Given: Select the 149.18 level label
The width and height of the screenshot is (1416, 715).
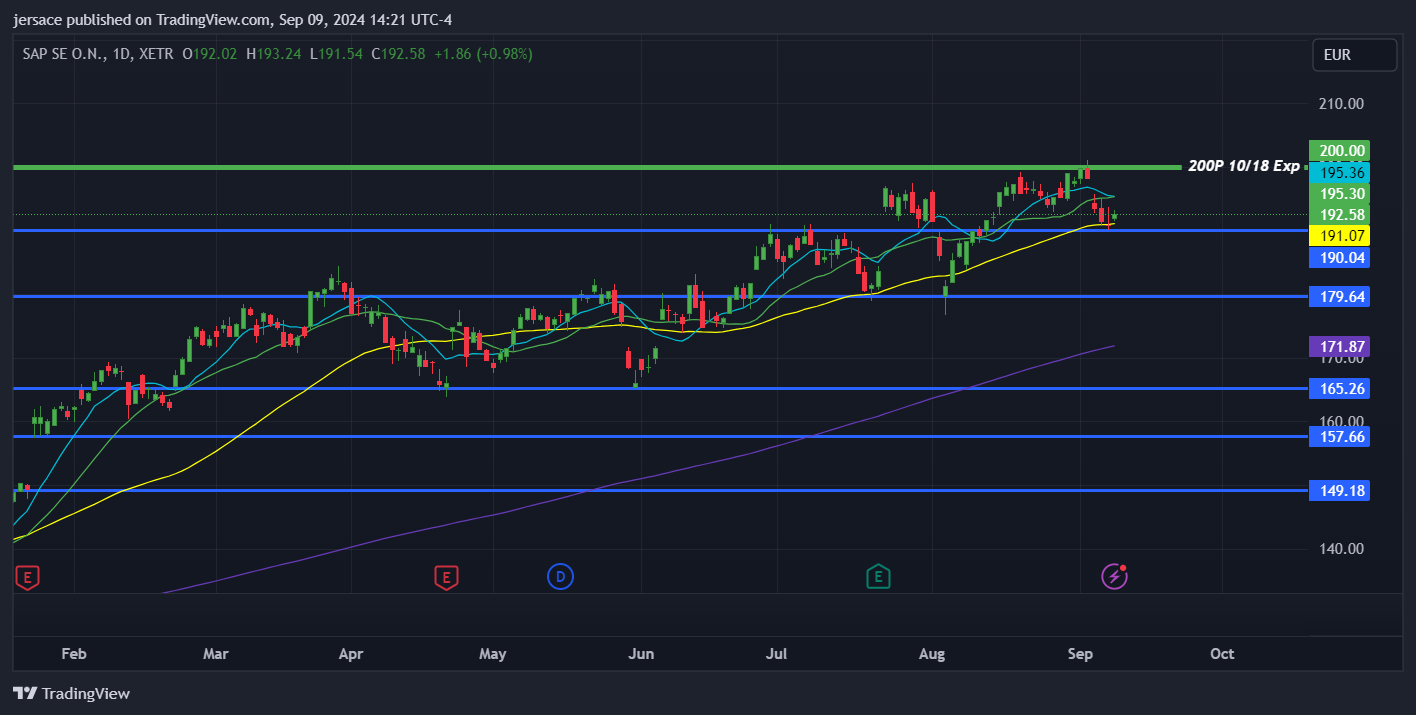Looking at the screenshot, I should pos(1338,491).
